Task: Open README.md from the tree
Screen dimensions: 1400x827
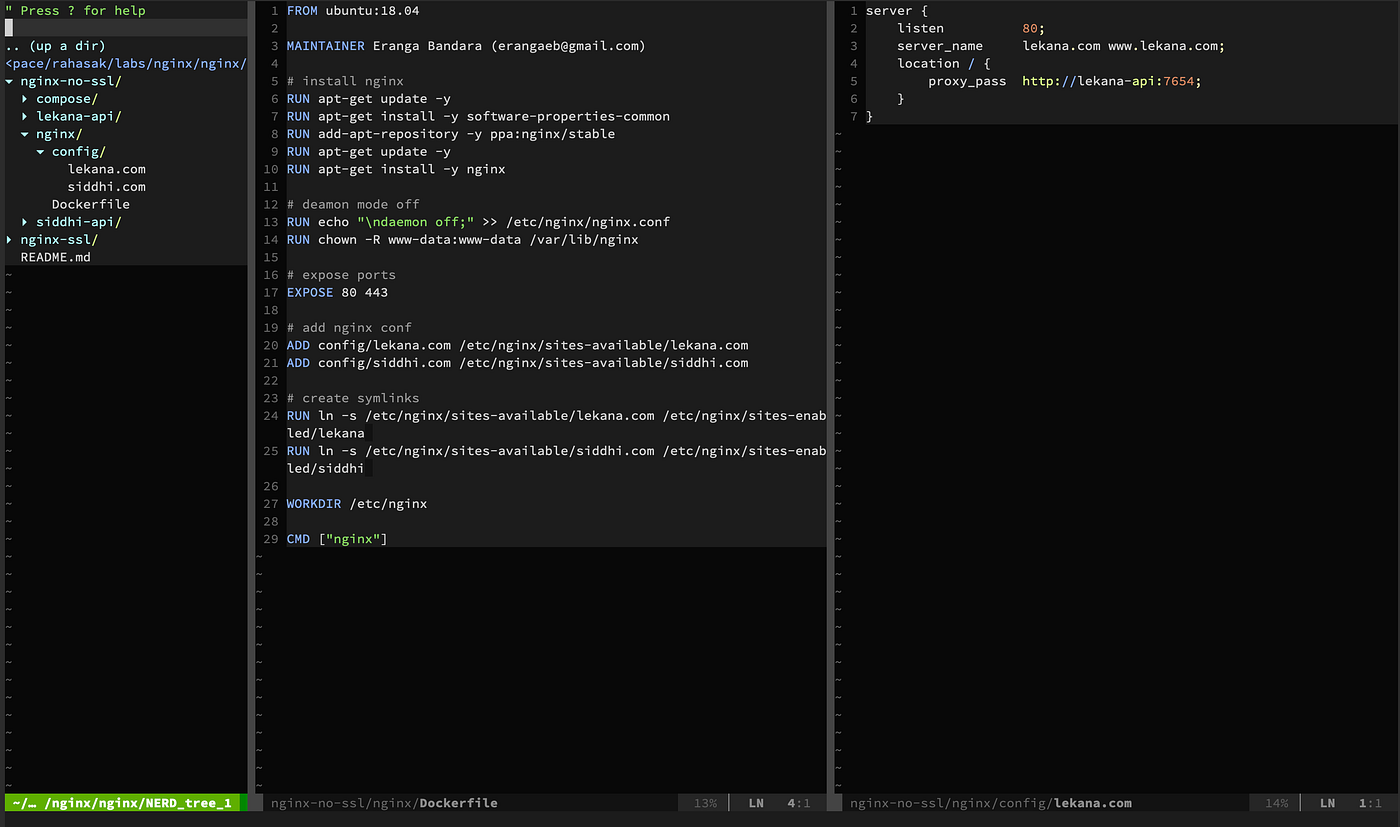Action: (56, 257)
